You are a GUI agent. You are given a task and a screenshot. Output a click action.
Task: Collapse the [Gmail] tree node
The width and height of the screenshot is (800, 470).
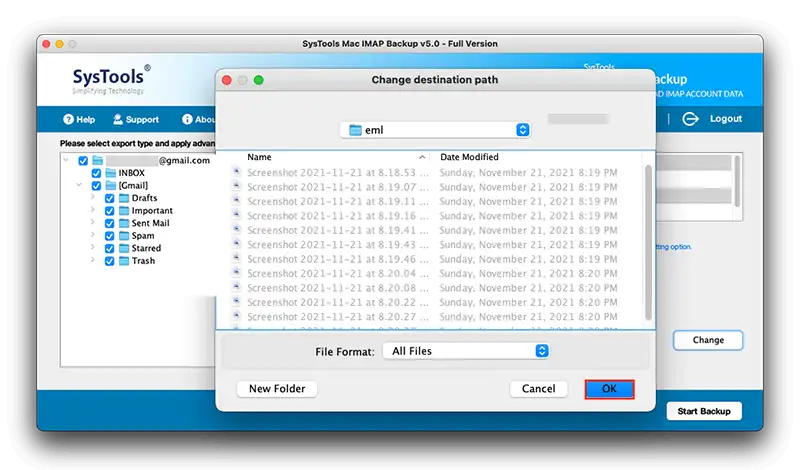click(x=79, y=185)
